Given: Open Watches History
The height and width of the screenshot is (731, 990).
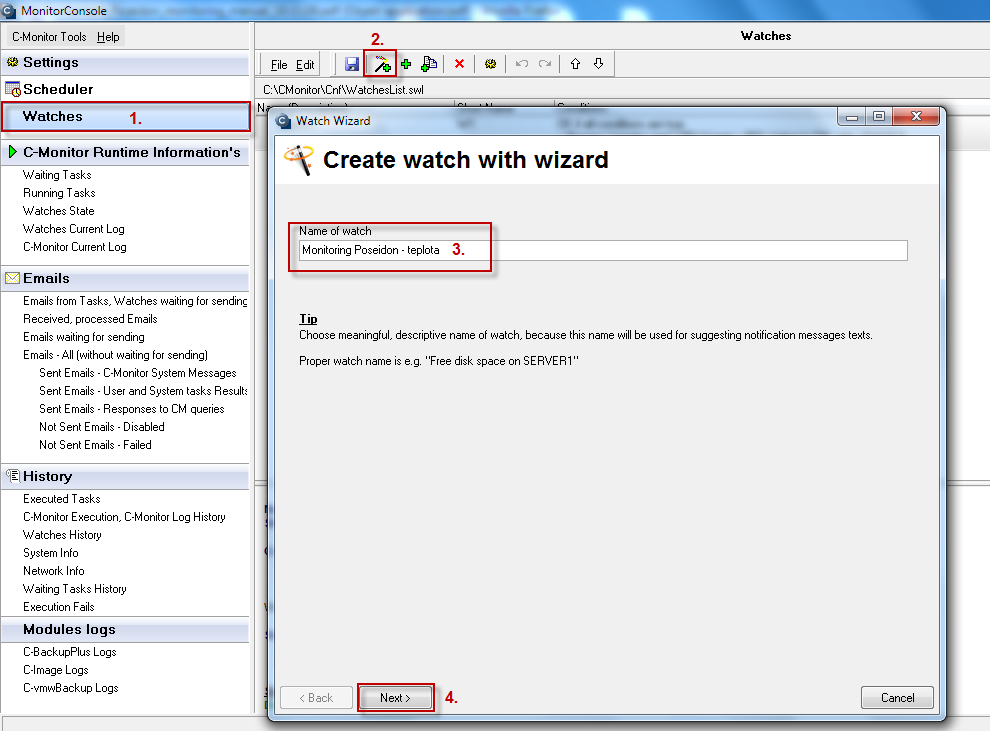Looking at the screenshot, I should [x=62, y=535].
